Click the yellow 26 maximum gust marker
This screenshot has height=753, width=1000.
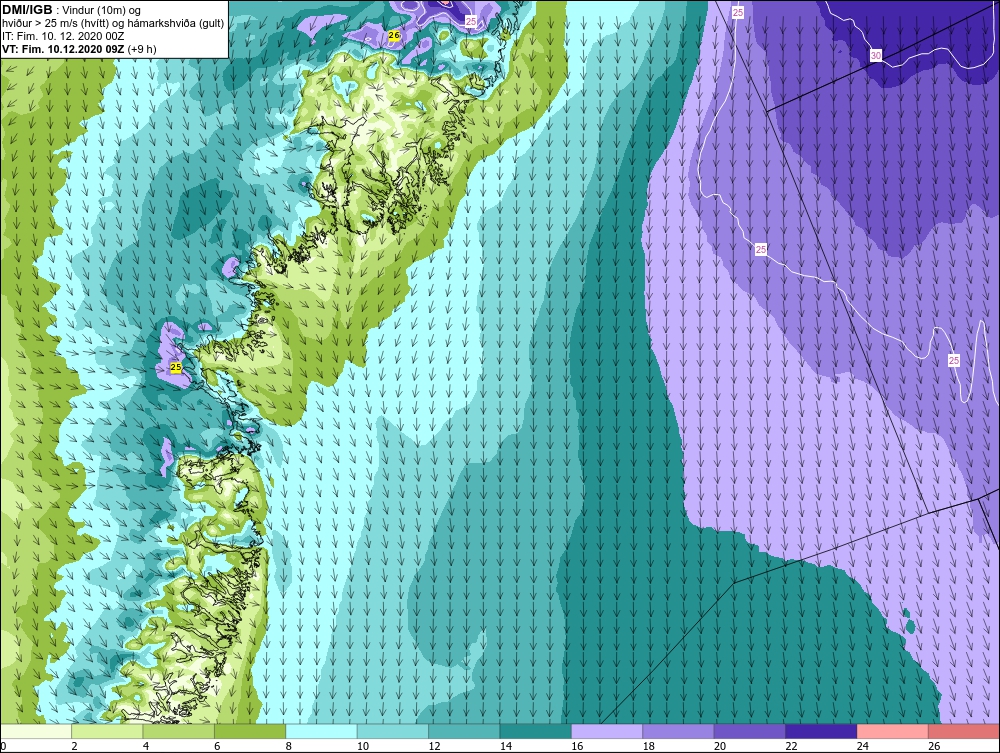tap(394, 36)
